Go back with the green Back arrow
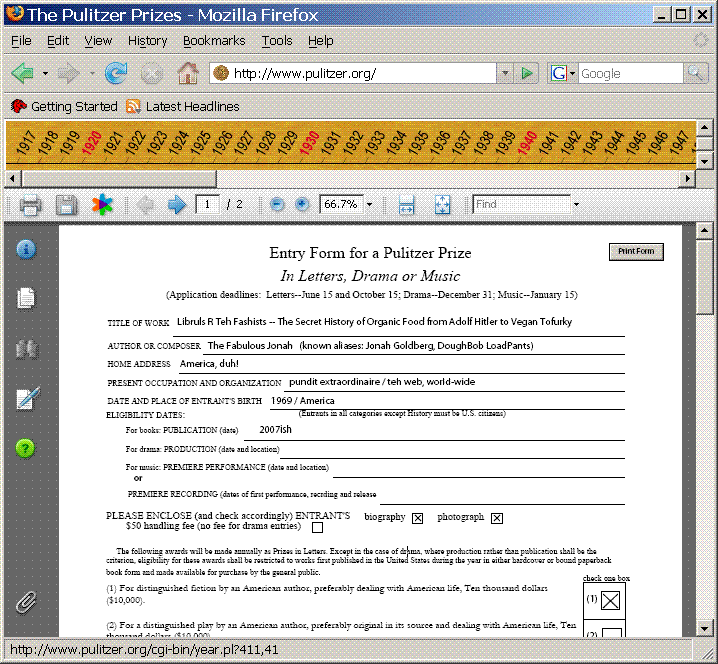This screenshot has height=664, width=718. coord(22,73)
